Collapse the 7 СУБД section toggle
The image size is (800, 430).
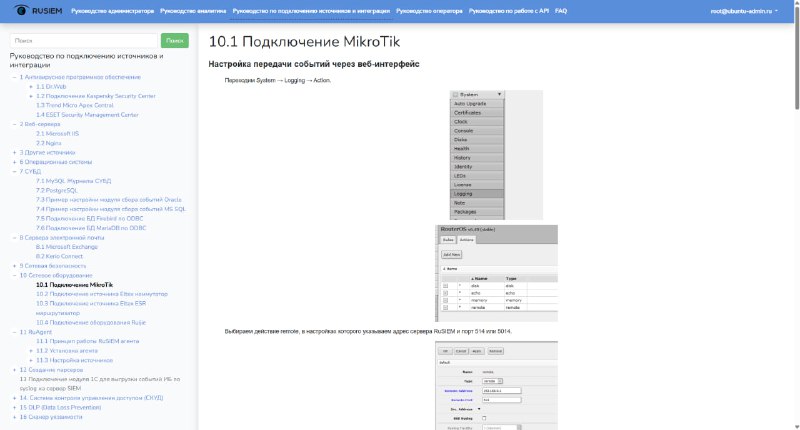coord(14,171)
